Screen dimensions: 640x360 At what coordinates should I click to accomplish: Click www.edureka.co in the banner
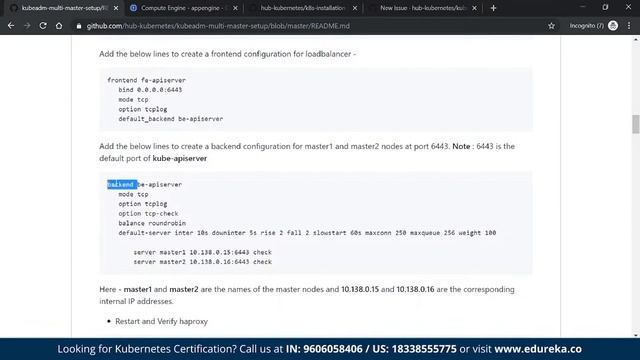point(538,349)
